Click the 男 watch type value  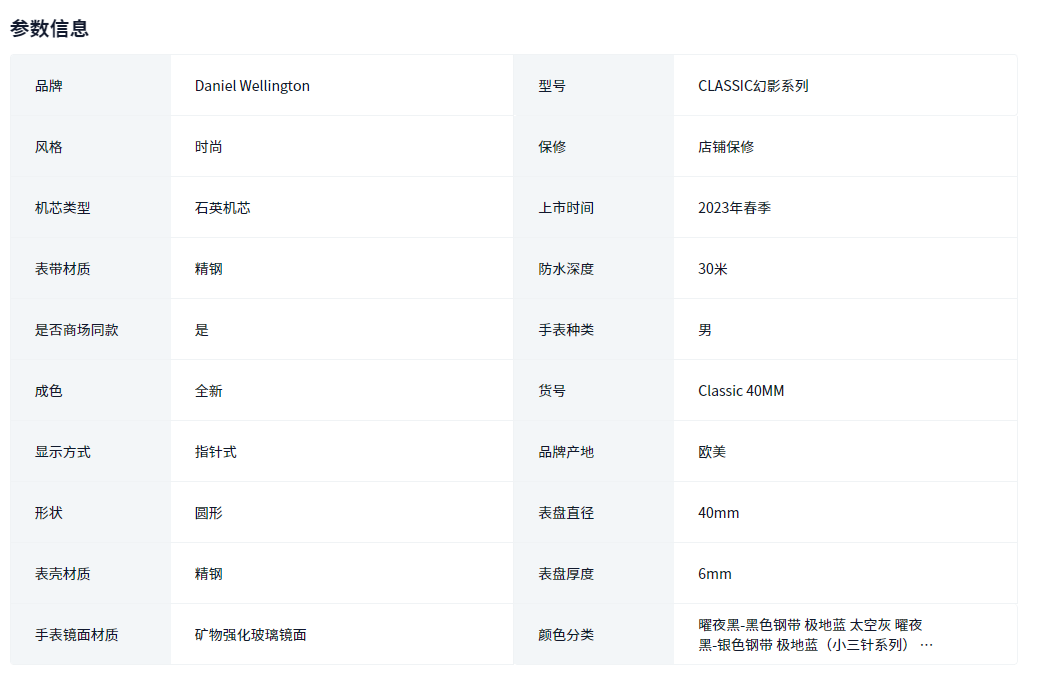(705, 330)
